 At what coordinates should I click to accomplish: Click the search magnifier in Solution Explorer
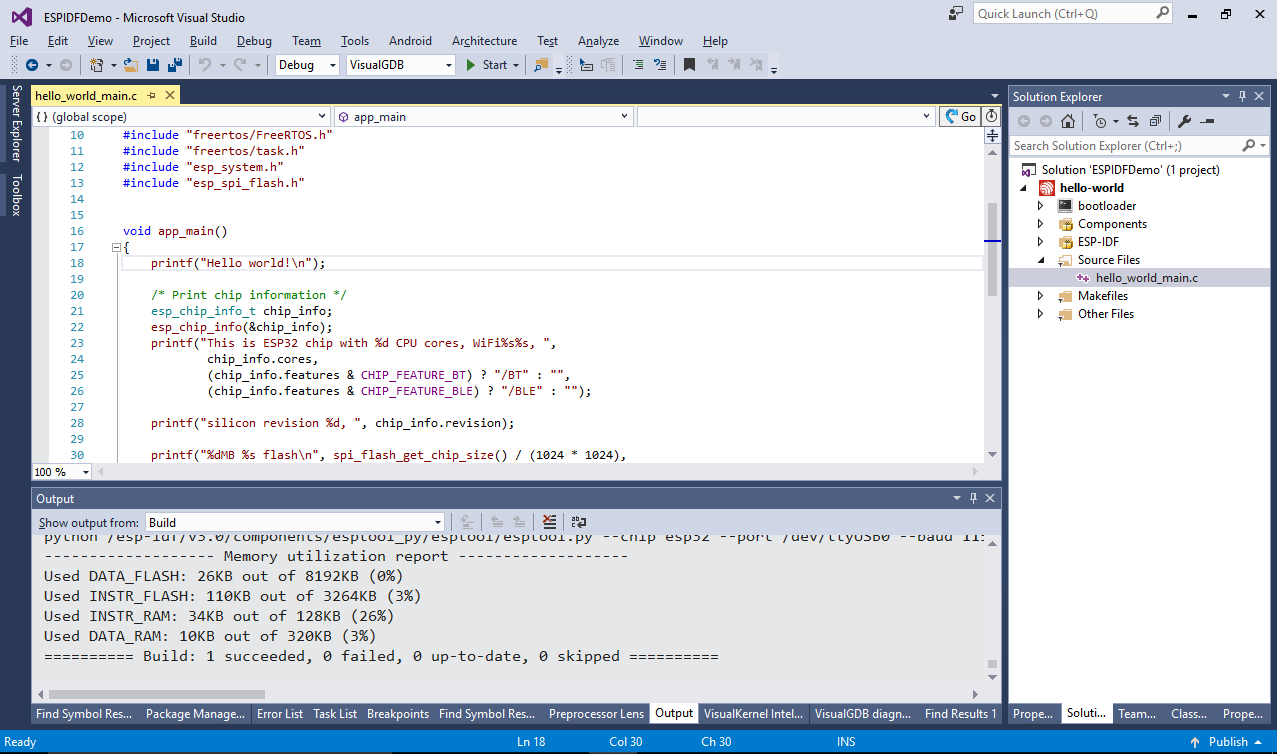click(x=1248, y=146)
